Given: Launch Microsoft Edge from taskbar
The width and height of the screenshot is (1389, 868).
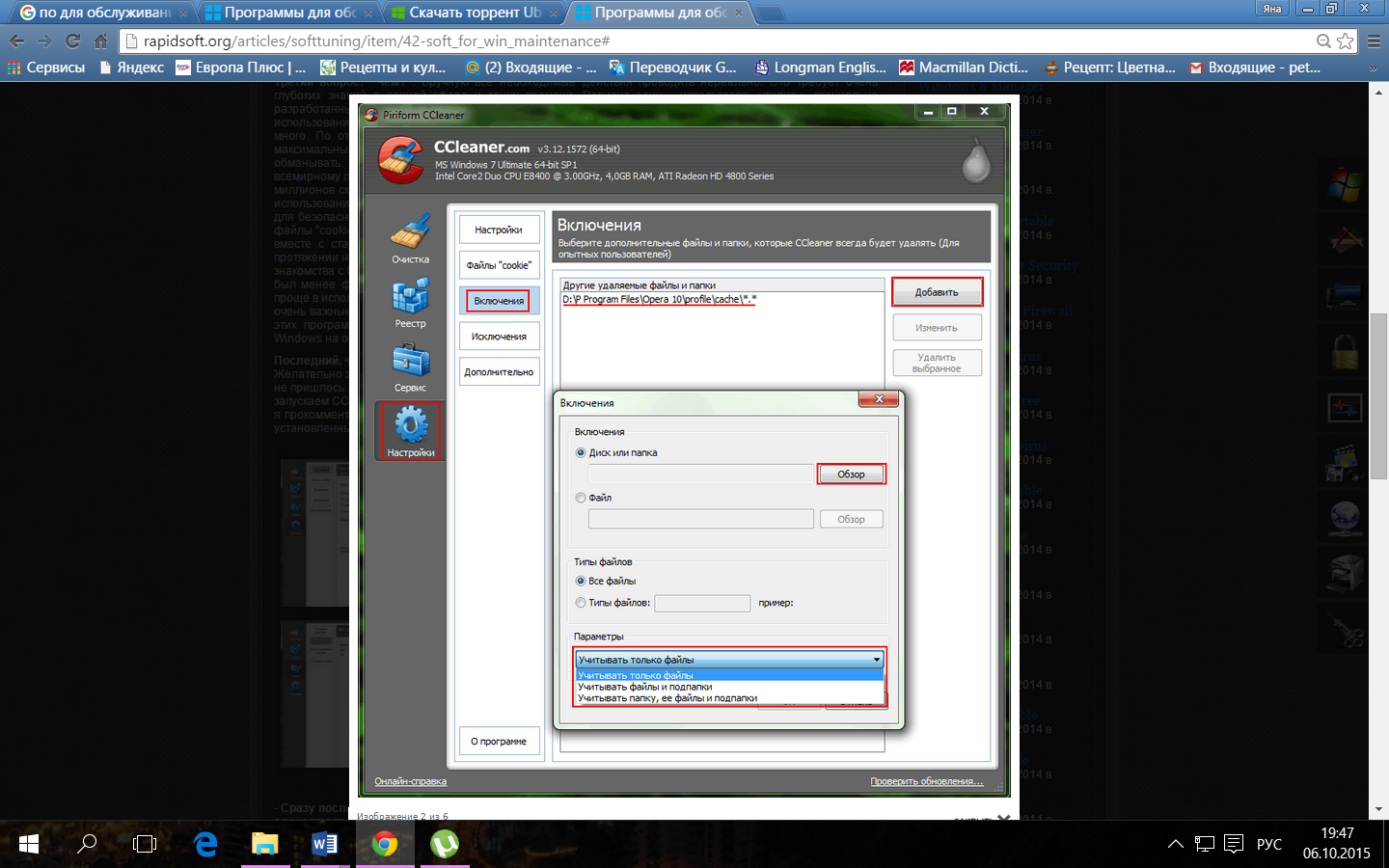Looking at the screenshot, I should (x=205, y=844).
